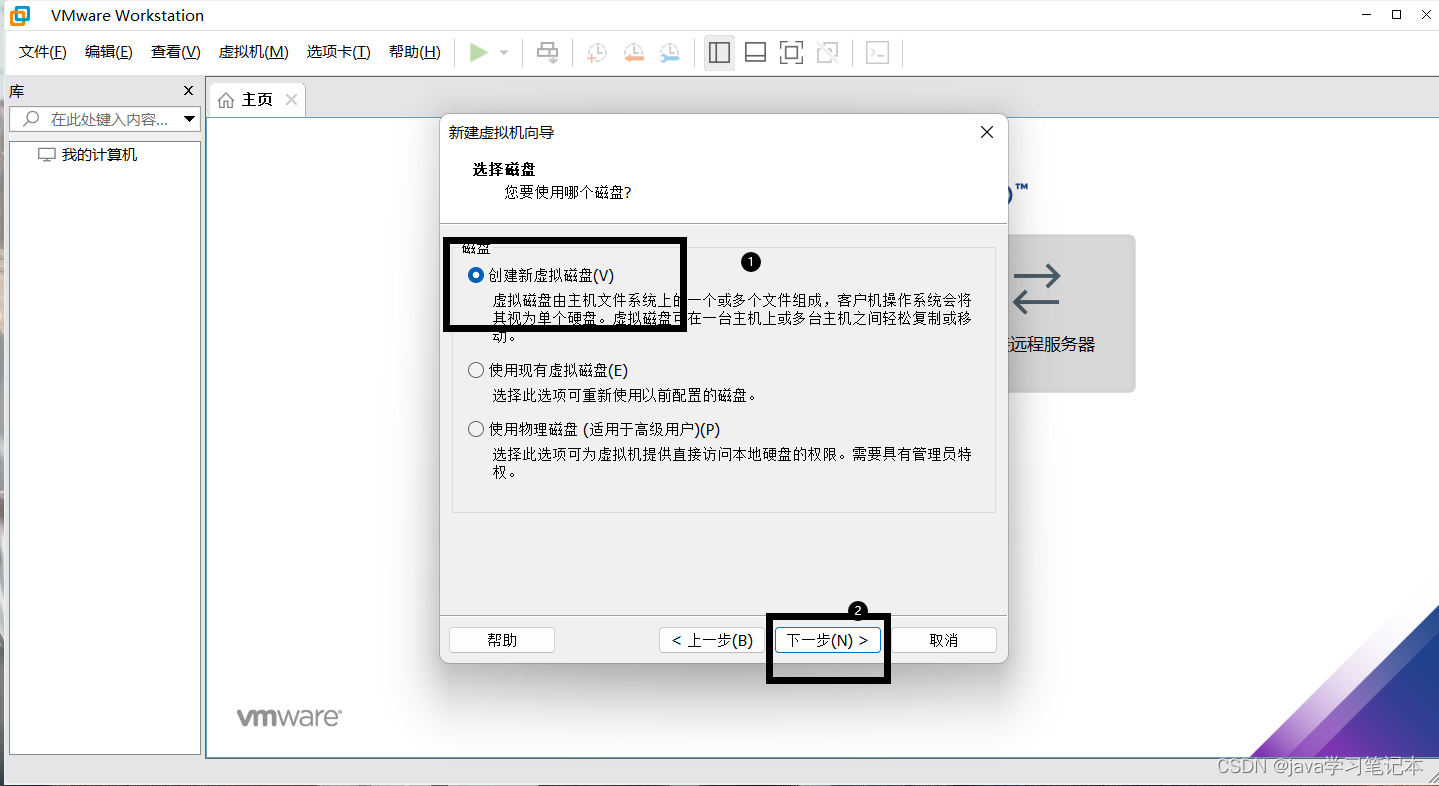Close the library panel
Image resolution: width=1439 pixels, height=786 pixels.
[x=189, y=90]
